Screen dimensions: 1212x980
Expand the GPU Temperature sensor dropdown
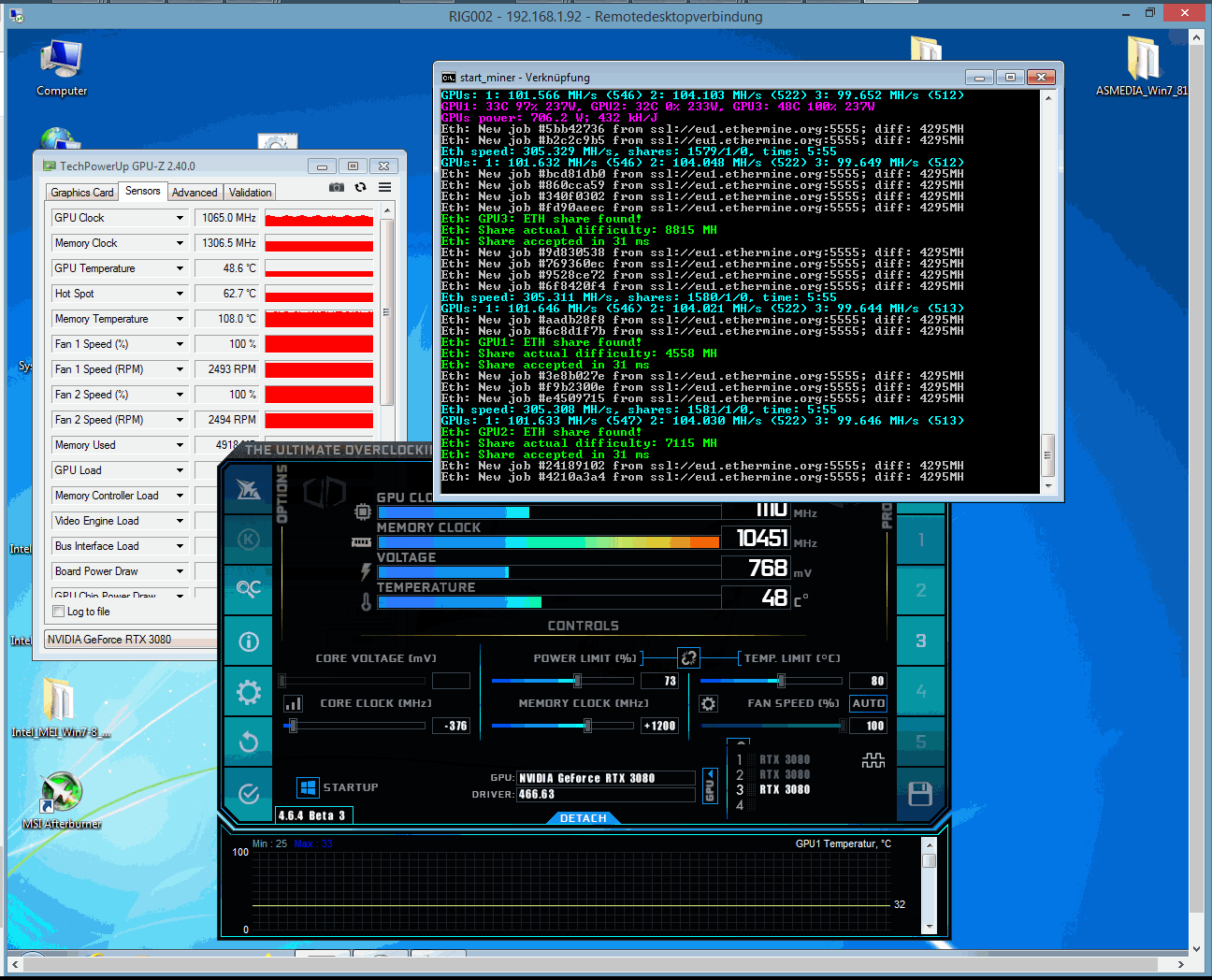(180, 268)
